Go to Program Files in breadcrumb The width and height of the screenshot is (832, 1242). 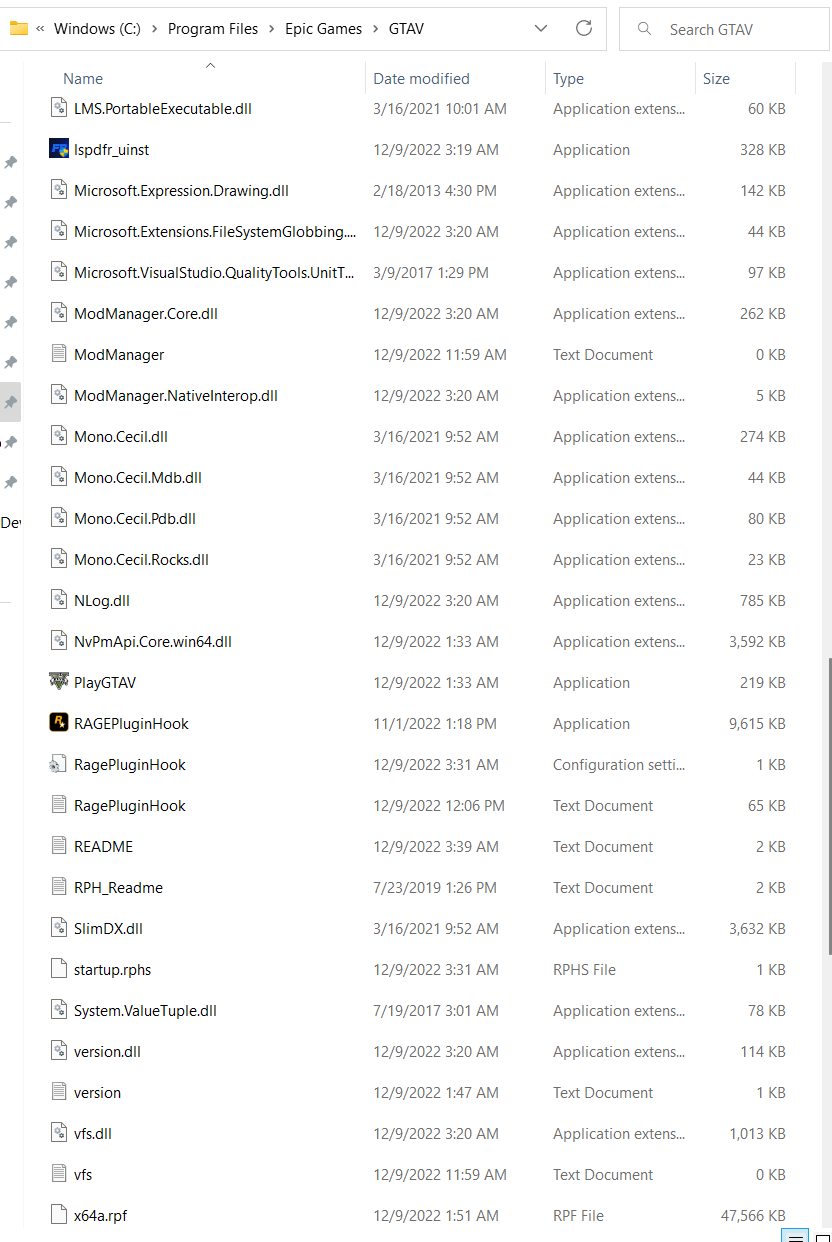point(213,29)
